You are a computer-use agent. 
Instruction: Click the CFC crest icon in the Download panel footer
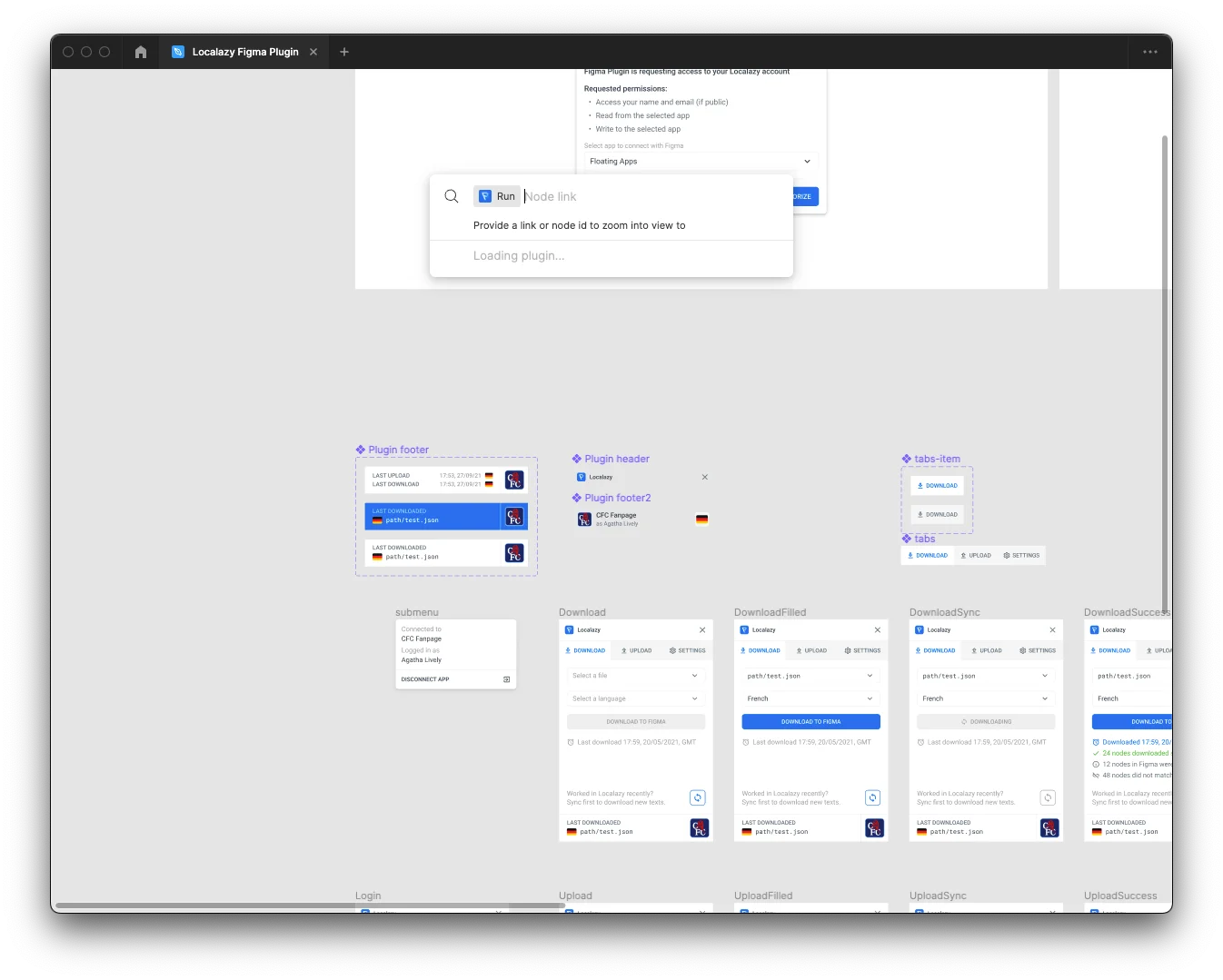point(699,827)
